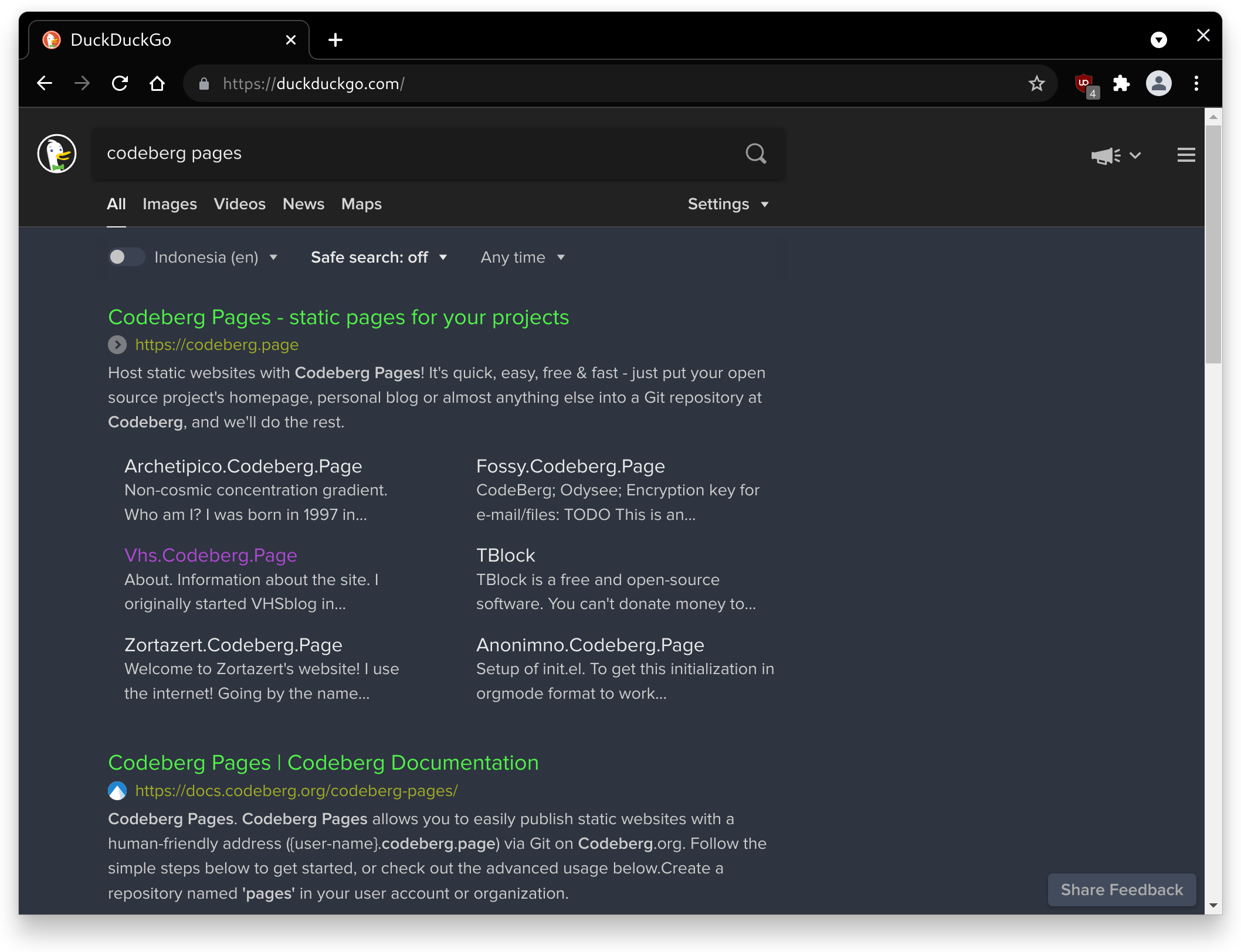Viewport: 1241px width, 952px height.
Task: Open the https://codeberg.page URL link
Action: click(x=217, y=345)
